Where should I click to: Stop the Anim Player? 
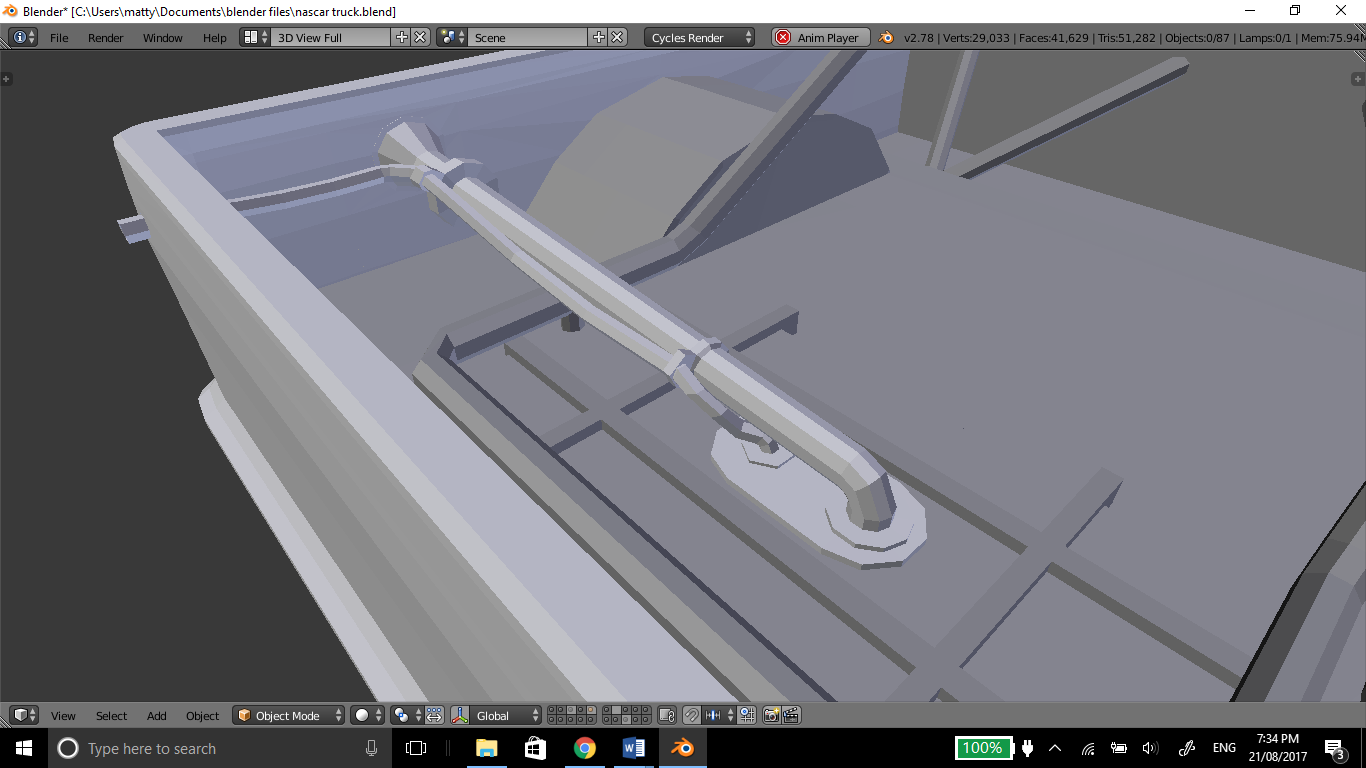tap(821, 38)
